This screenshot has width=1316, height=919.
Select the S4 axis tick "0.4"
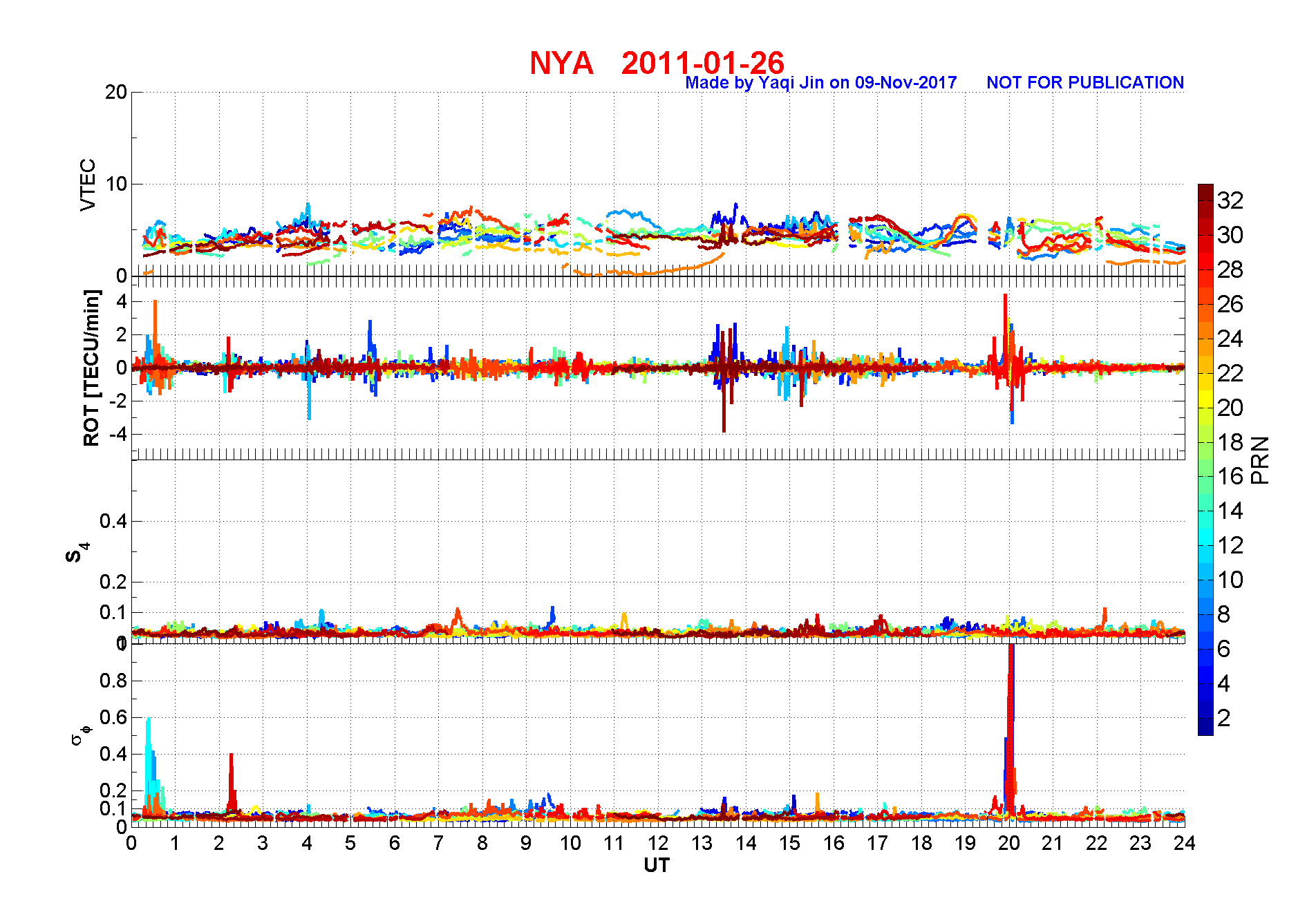(113, 521)
